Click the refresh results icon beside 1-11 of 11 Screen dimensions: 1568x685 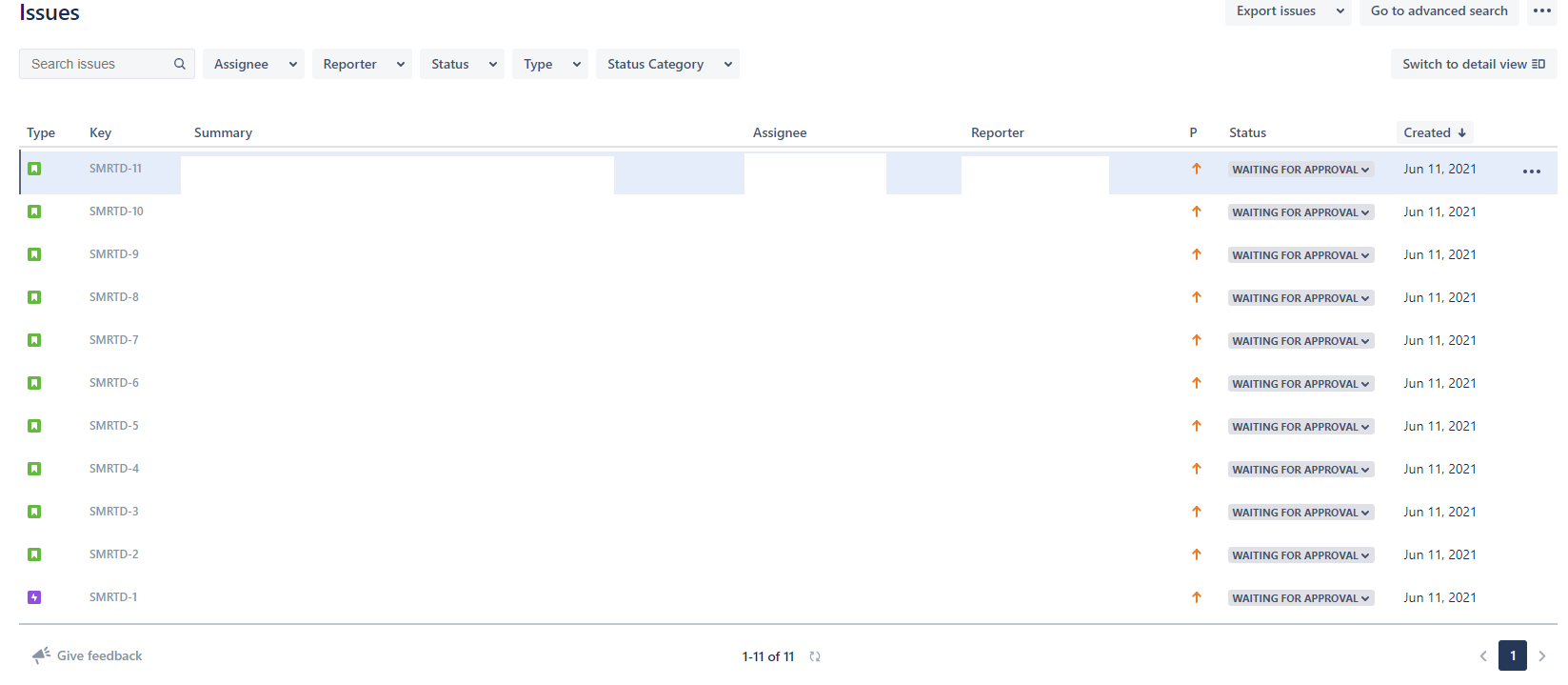(815, 656)
